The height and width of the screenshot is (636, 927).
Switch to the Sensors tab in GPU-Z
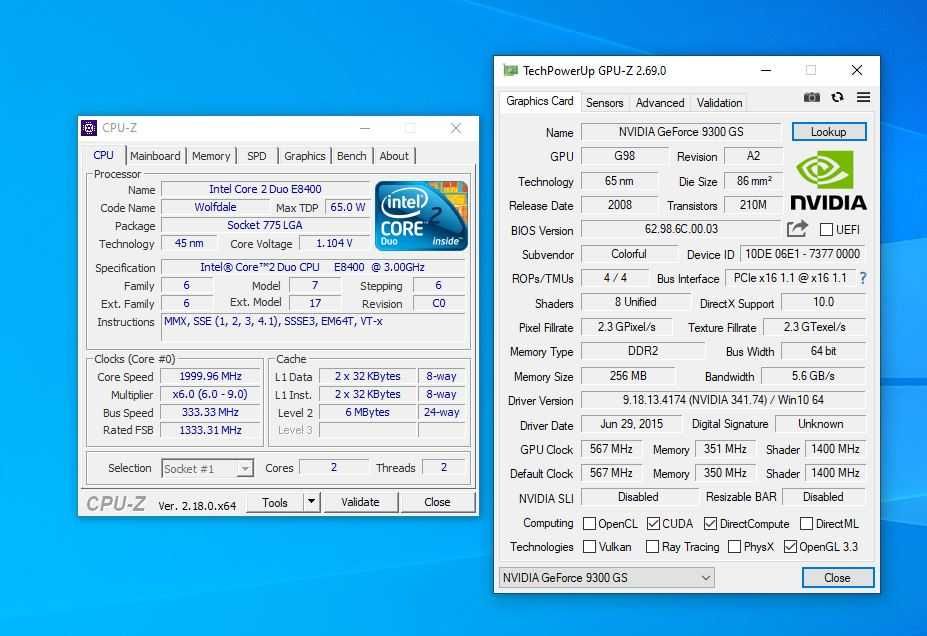point(604,103)
